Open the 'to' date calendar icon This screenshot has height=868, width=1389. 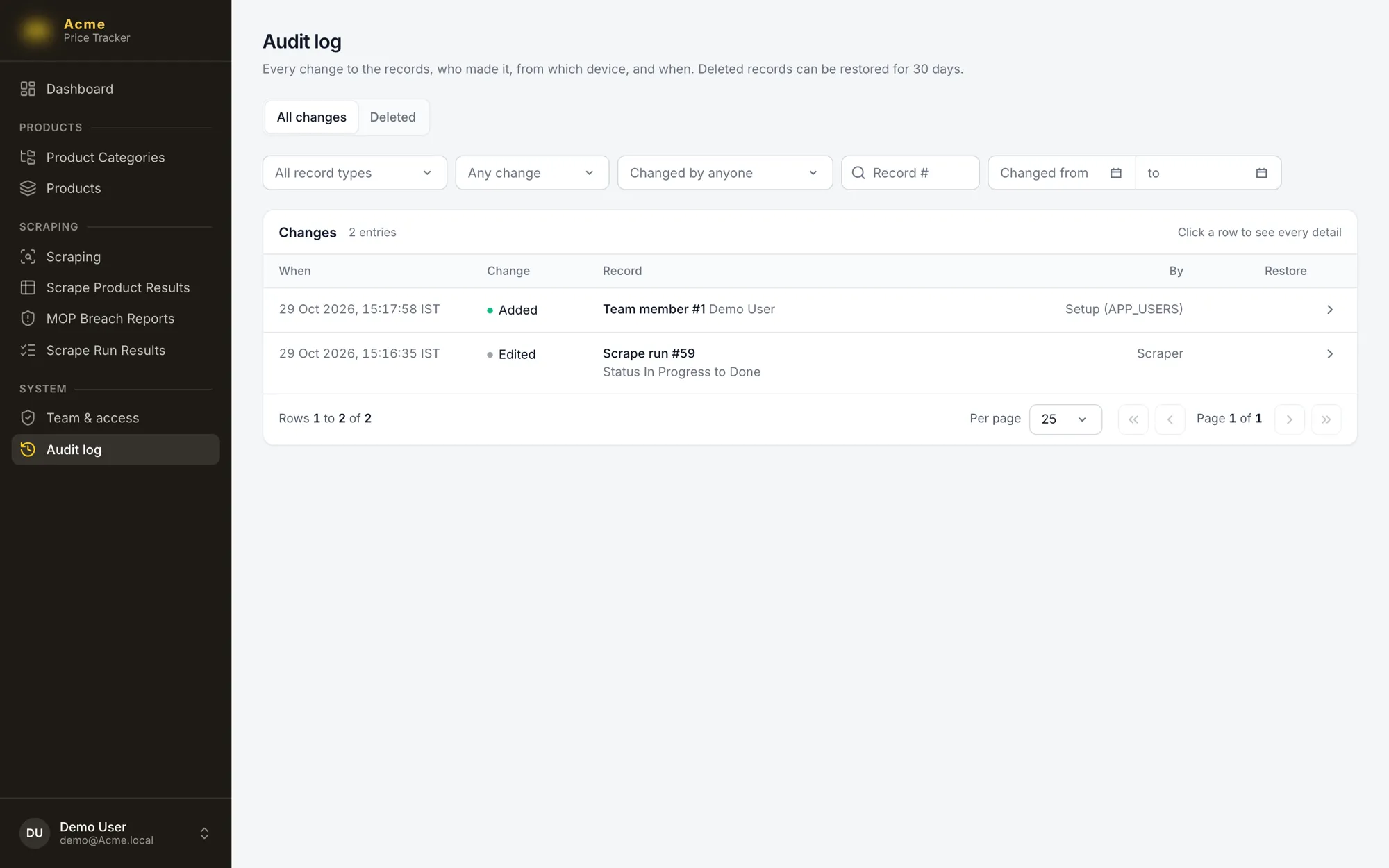[1262, 173]
